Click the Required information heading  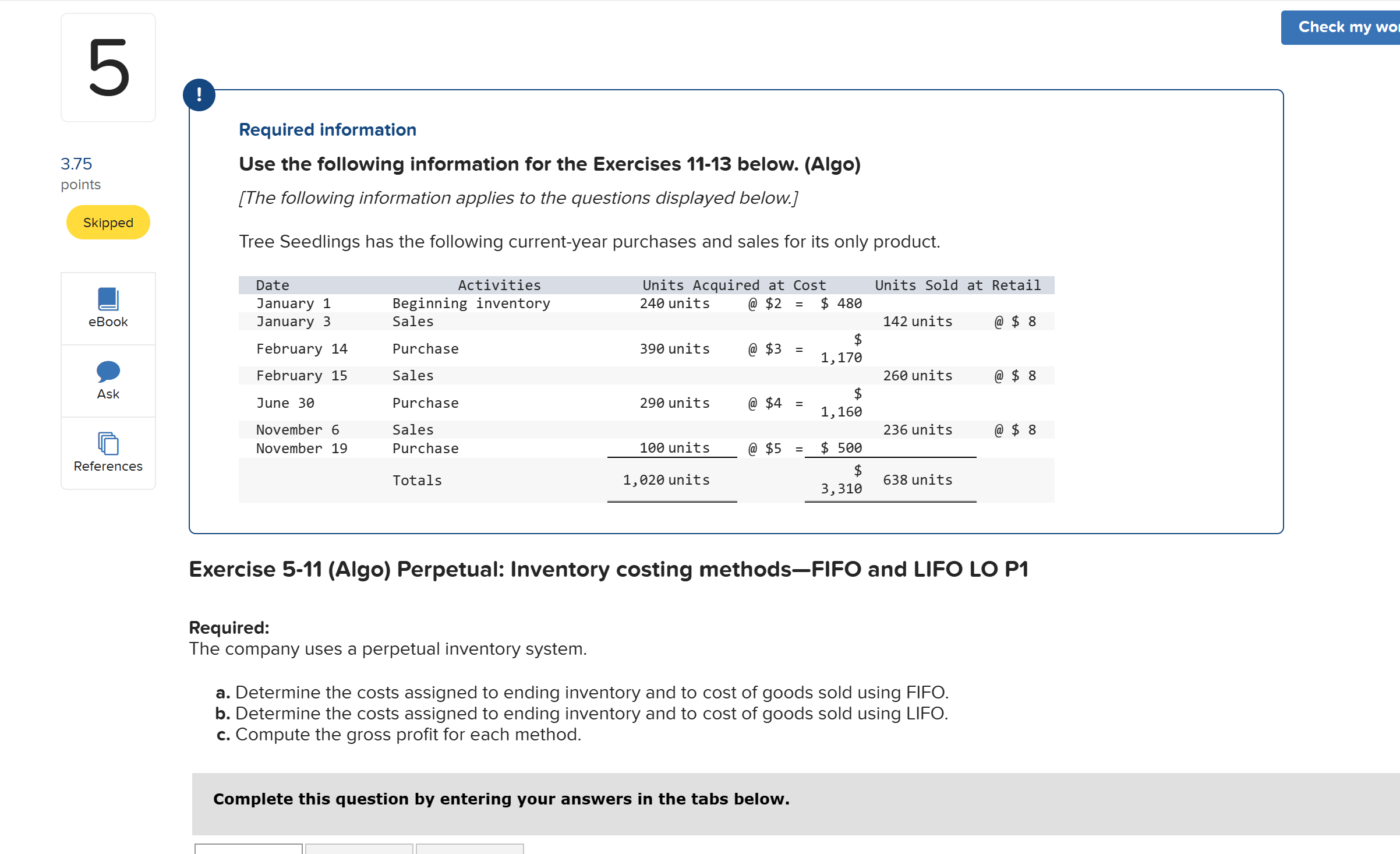click(327, 129)
